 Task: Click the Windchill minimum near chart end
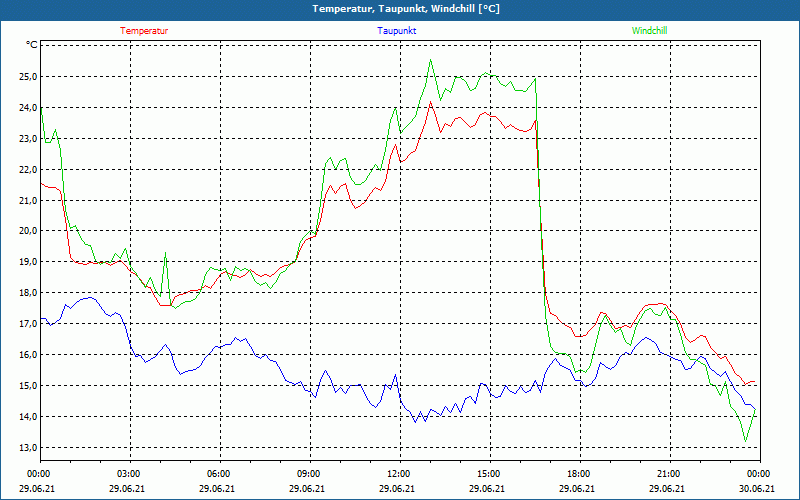point(745,441)
